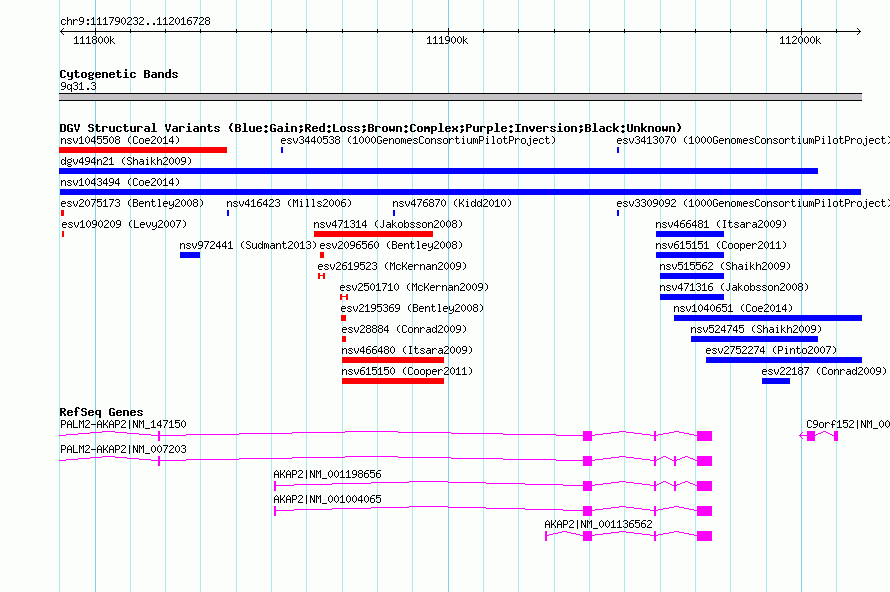Image resolution: width=890 pixels, height=592 pixels.
Task: Select the esv2752274 (Pinto2007) blue bar
Action: 784,360
